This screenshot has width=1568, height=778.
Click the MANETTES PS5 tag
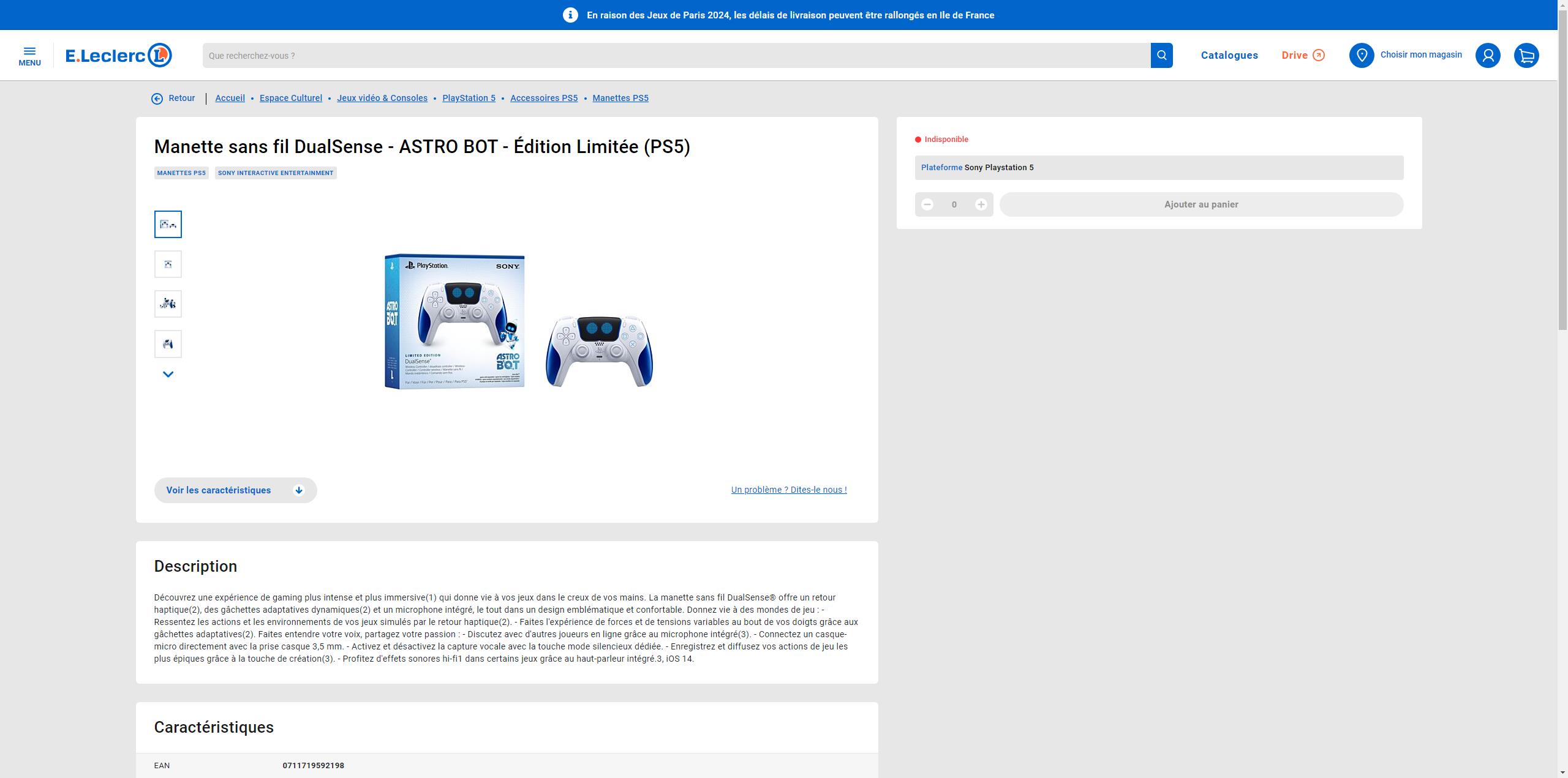pyautogui.click(x=181, y=173)
